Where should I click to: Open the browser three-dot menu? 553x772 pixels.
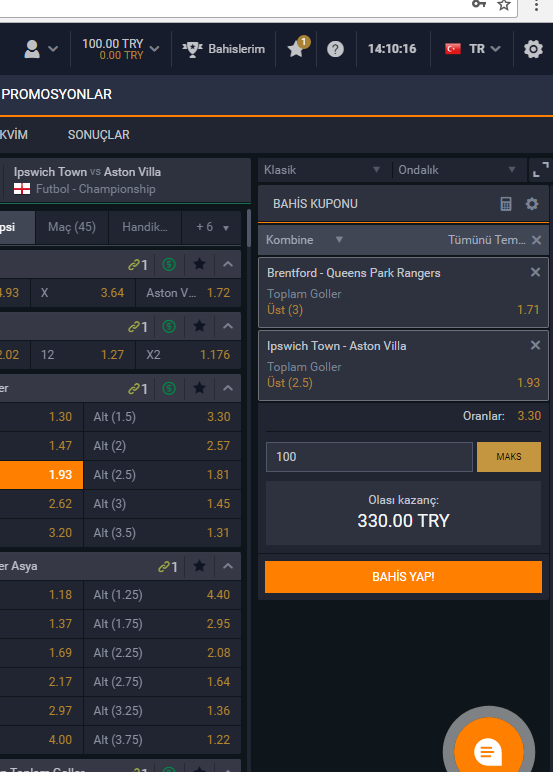[536, 5]
